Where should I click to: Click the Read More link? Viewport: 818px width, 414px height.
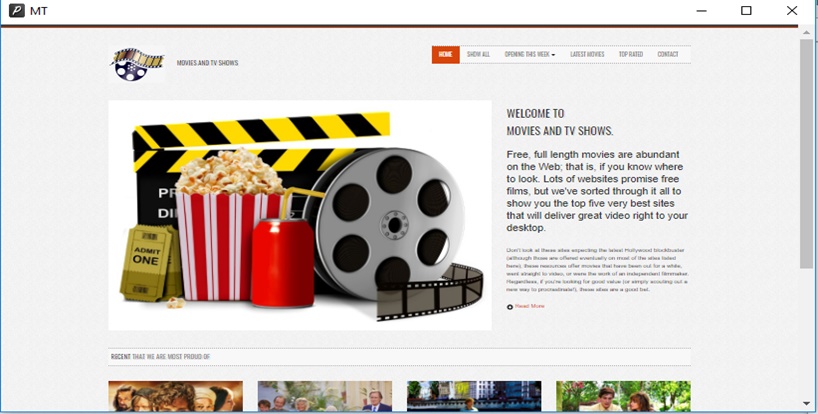(530, 306)
